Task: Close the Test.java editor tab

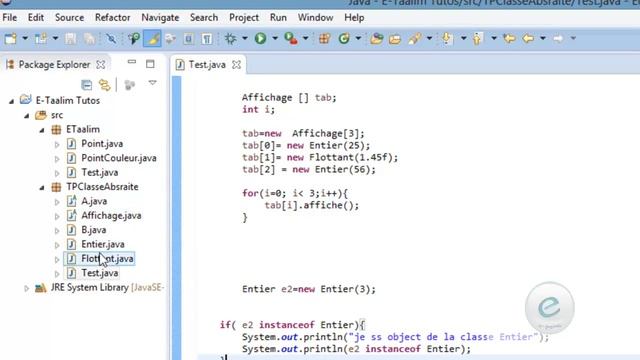Action: tap(236, 64)
